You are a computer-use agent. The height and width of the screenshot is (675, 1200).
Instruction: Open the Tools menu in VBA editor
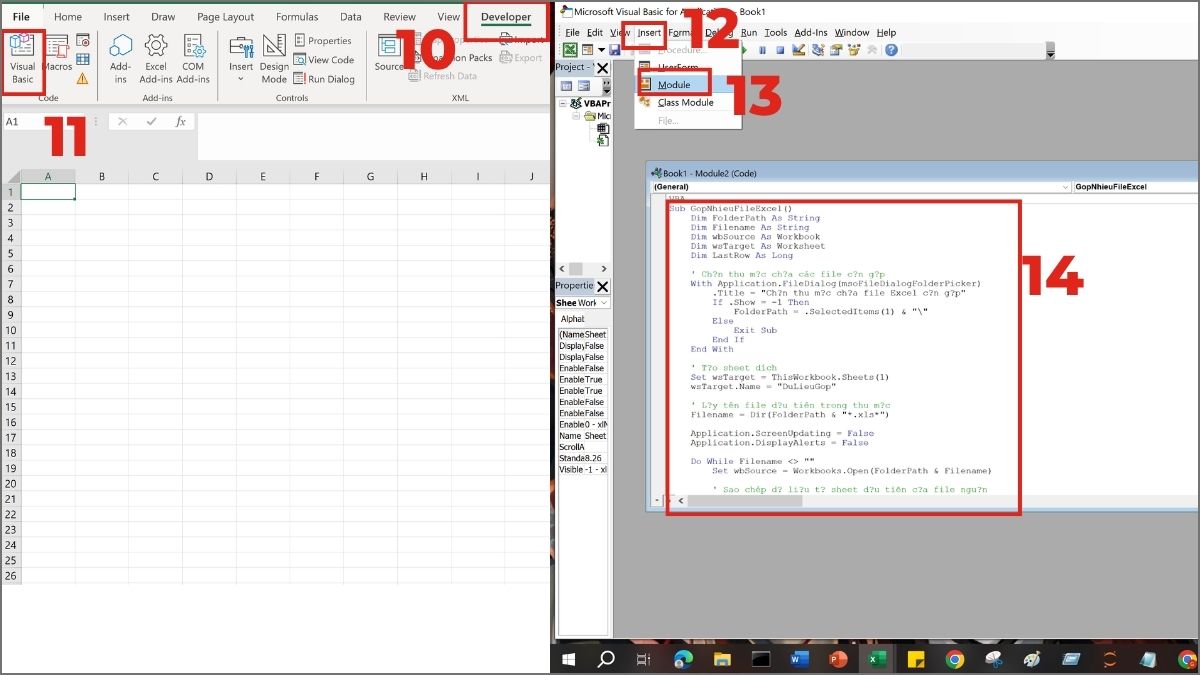tap(776, 33)
